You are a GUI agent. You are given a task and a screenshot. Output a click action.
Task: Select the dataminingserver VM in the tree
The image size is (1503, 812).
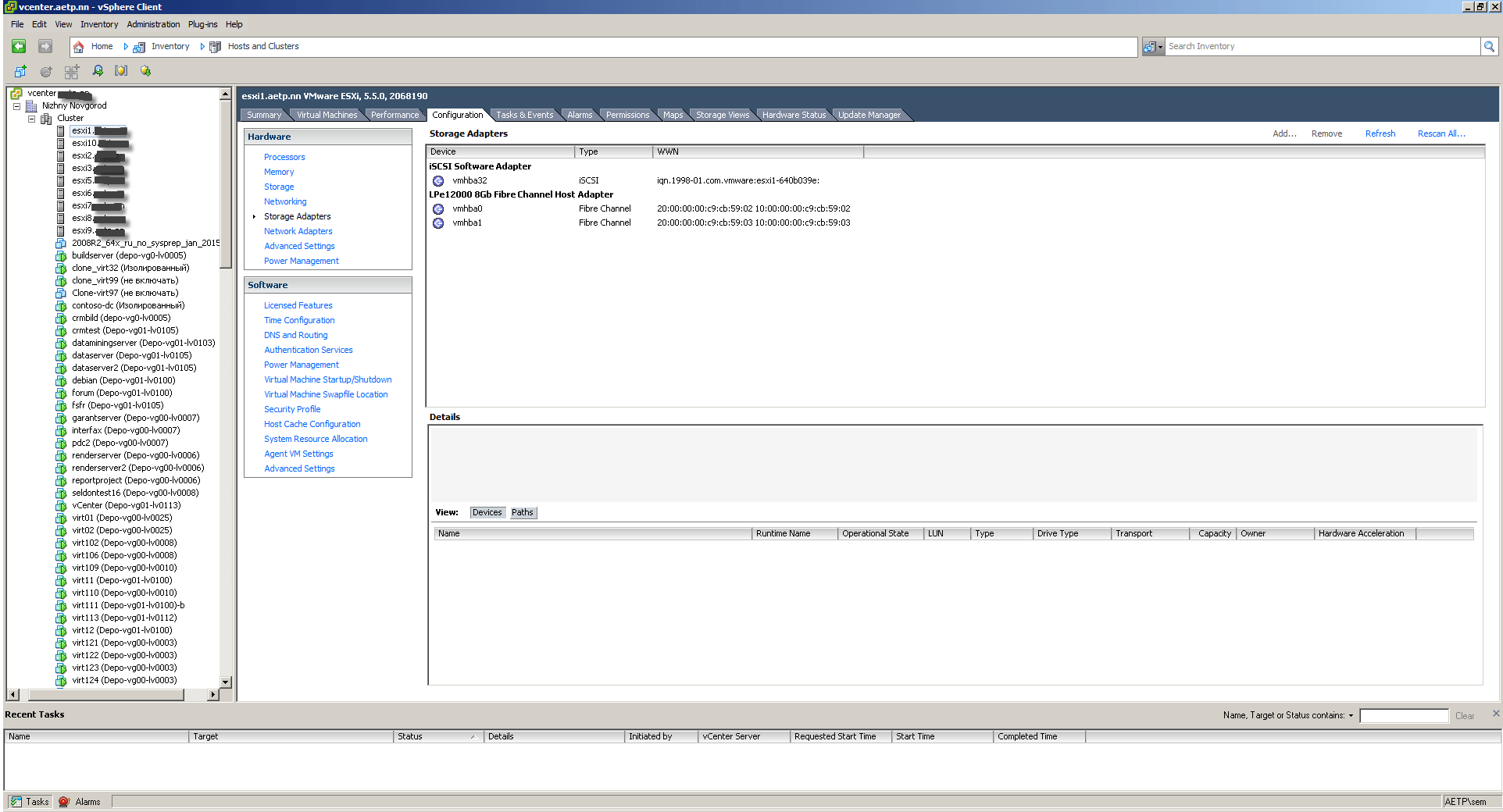coord(143,344)
